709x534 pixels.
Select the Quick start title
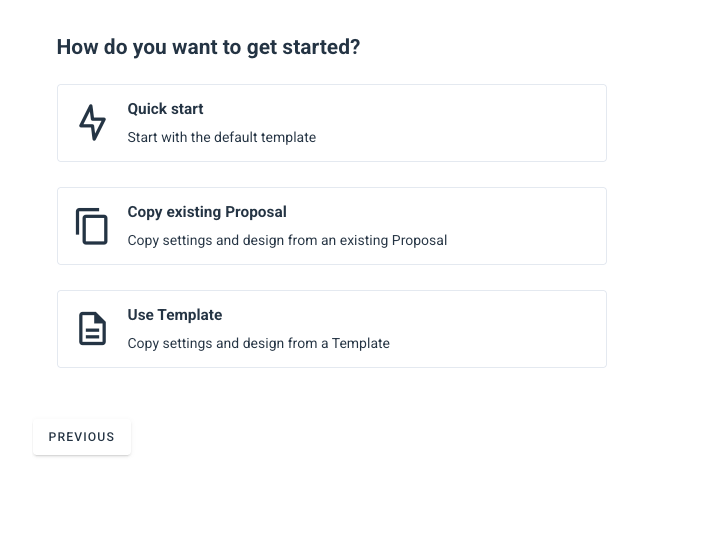click(165, 109)
